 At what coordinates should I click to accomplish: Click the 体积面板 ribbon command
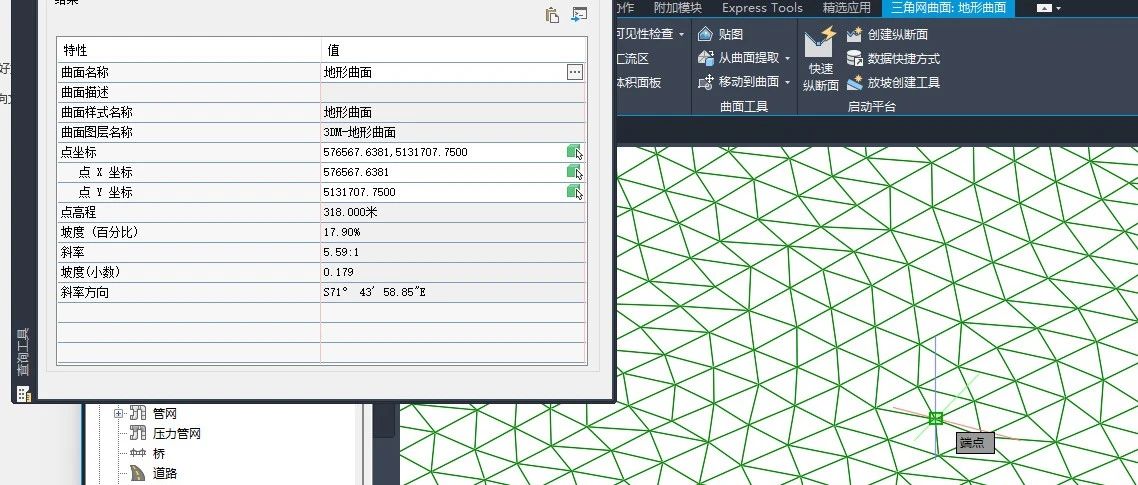pyautogui.click(x=639, y=82)
